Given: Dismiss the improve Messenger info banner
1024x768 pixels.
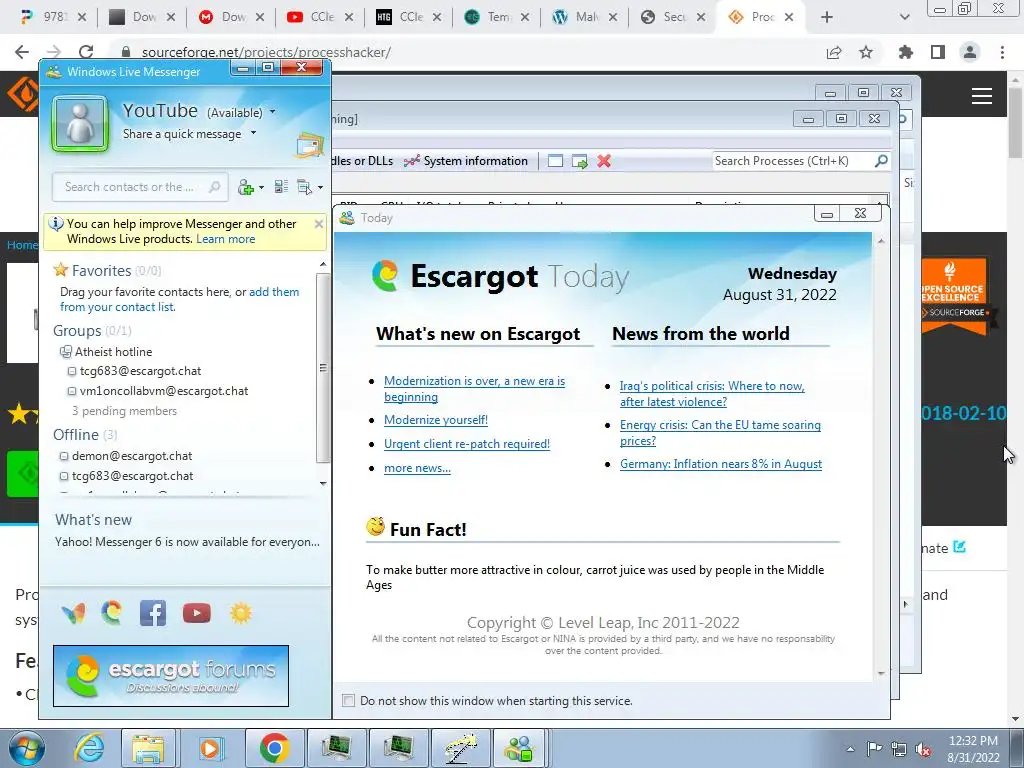Looking at the screenshot, I should point(319,224).
